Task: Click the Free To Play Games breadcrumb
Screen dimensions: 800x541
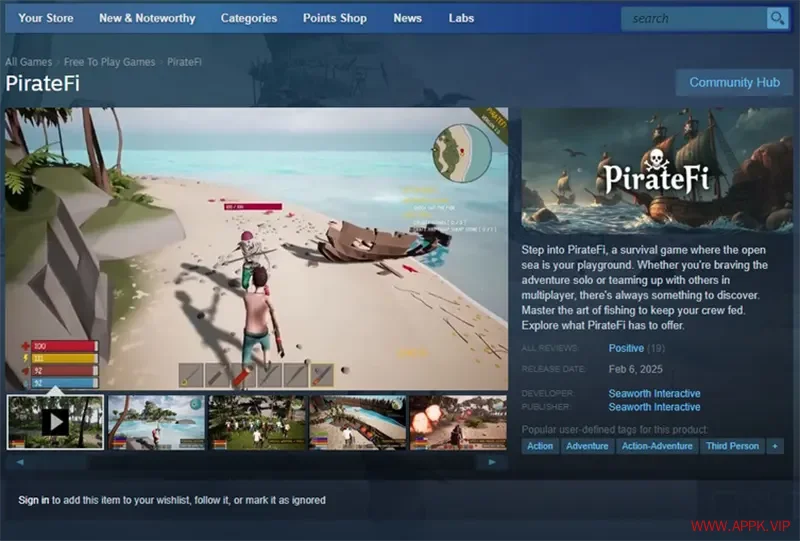Action: tap(109, 62)
